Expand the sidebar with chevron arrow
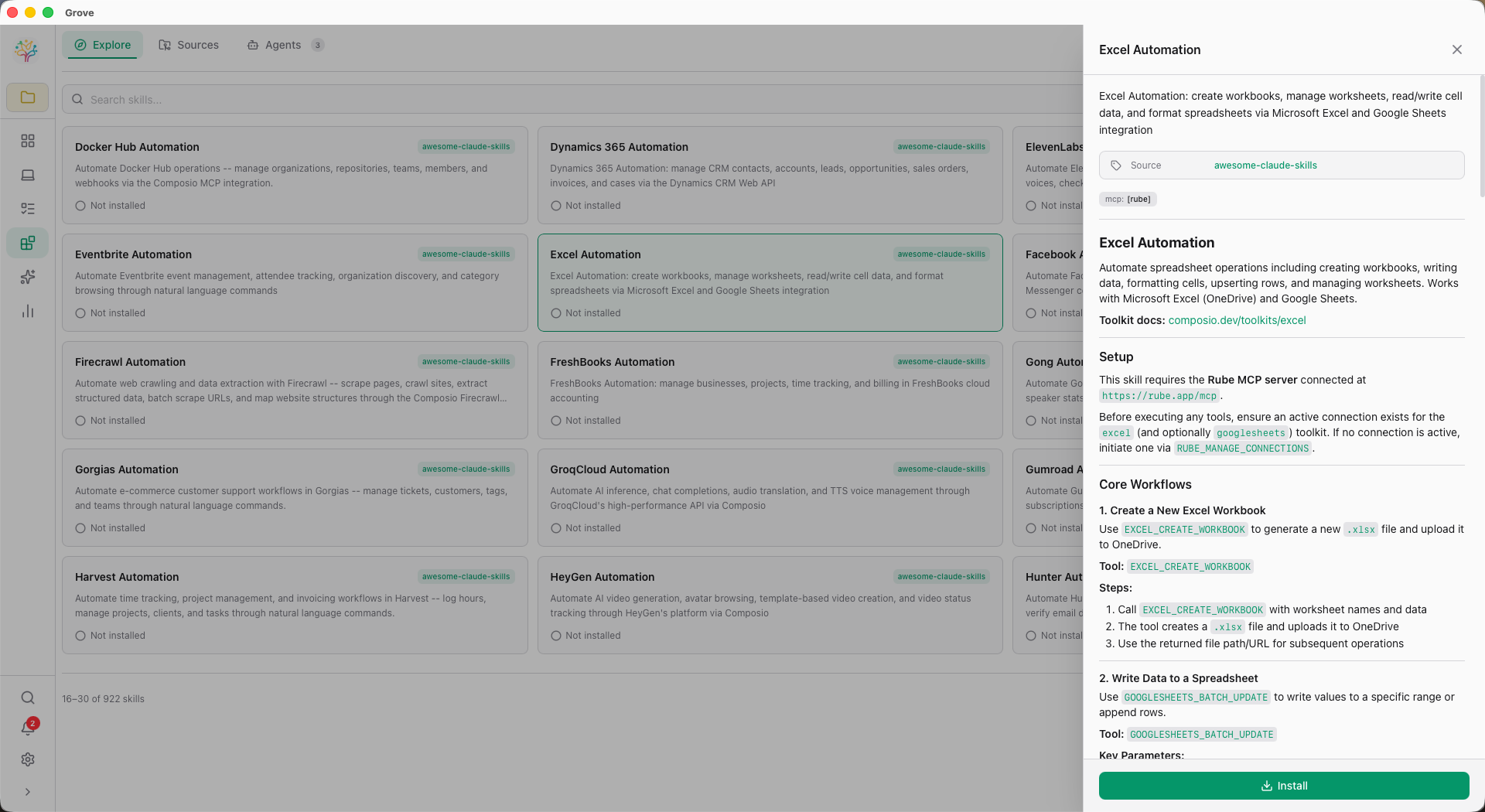Image resolution: width=1485 pixels, height=812 pixels. coord(28,792)
